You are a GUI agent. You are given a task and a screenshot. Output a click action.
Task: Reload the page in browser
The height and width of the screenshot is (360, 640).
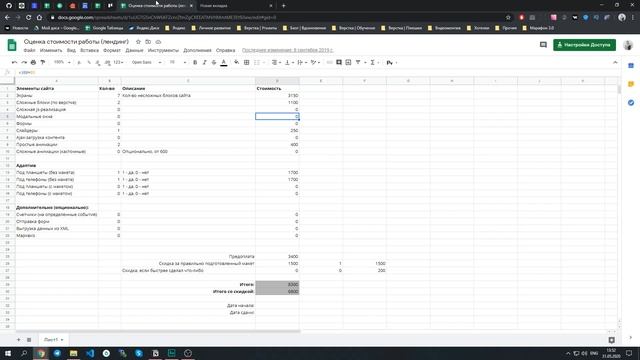[29, 18]
